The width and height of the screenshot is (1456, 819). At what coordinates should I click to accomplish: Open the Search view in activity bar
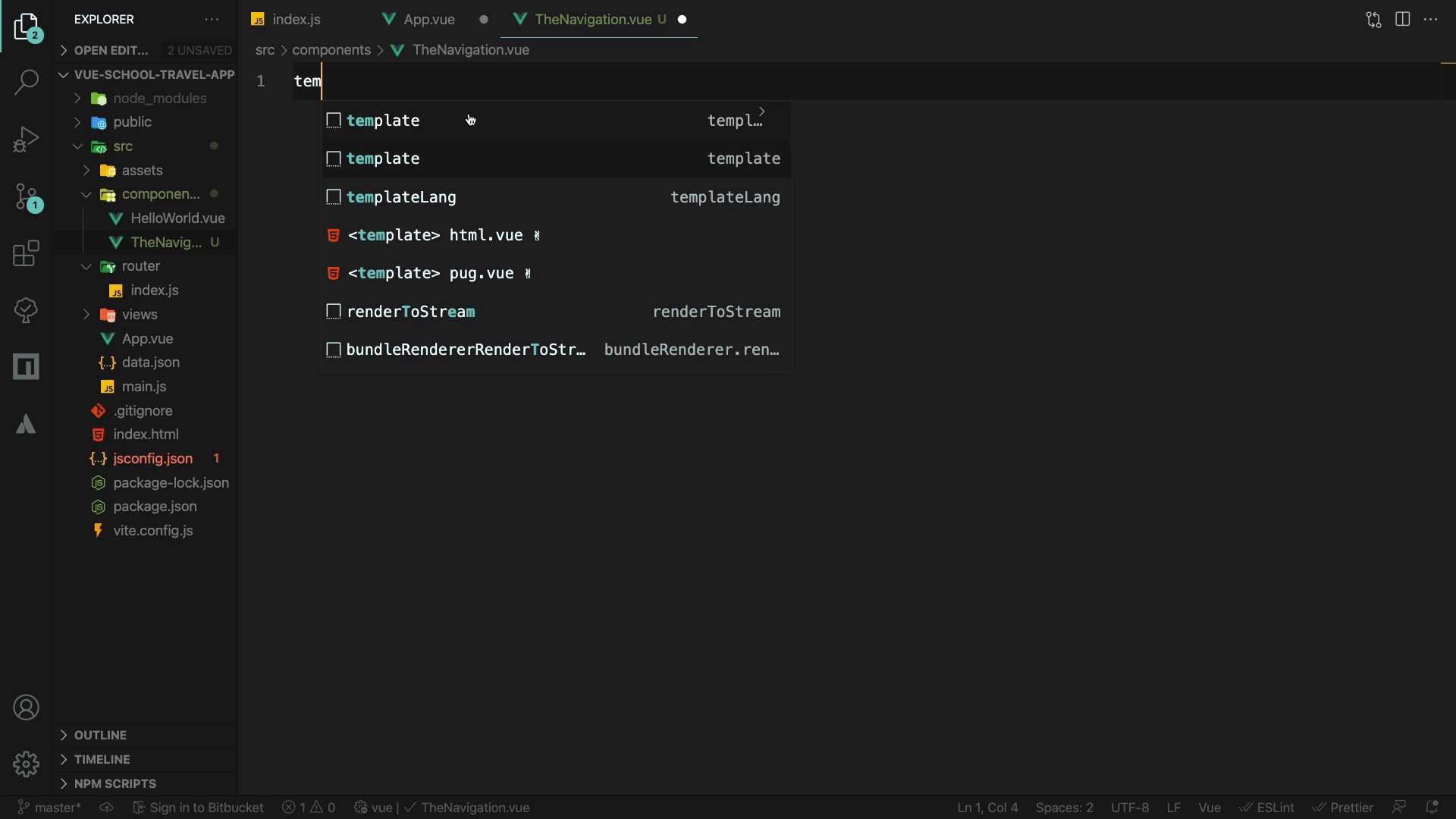point(27,82)
